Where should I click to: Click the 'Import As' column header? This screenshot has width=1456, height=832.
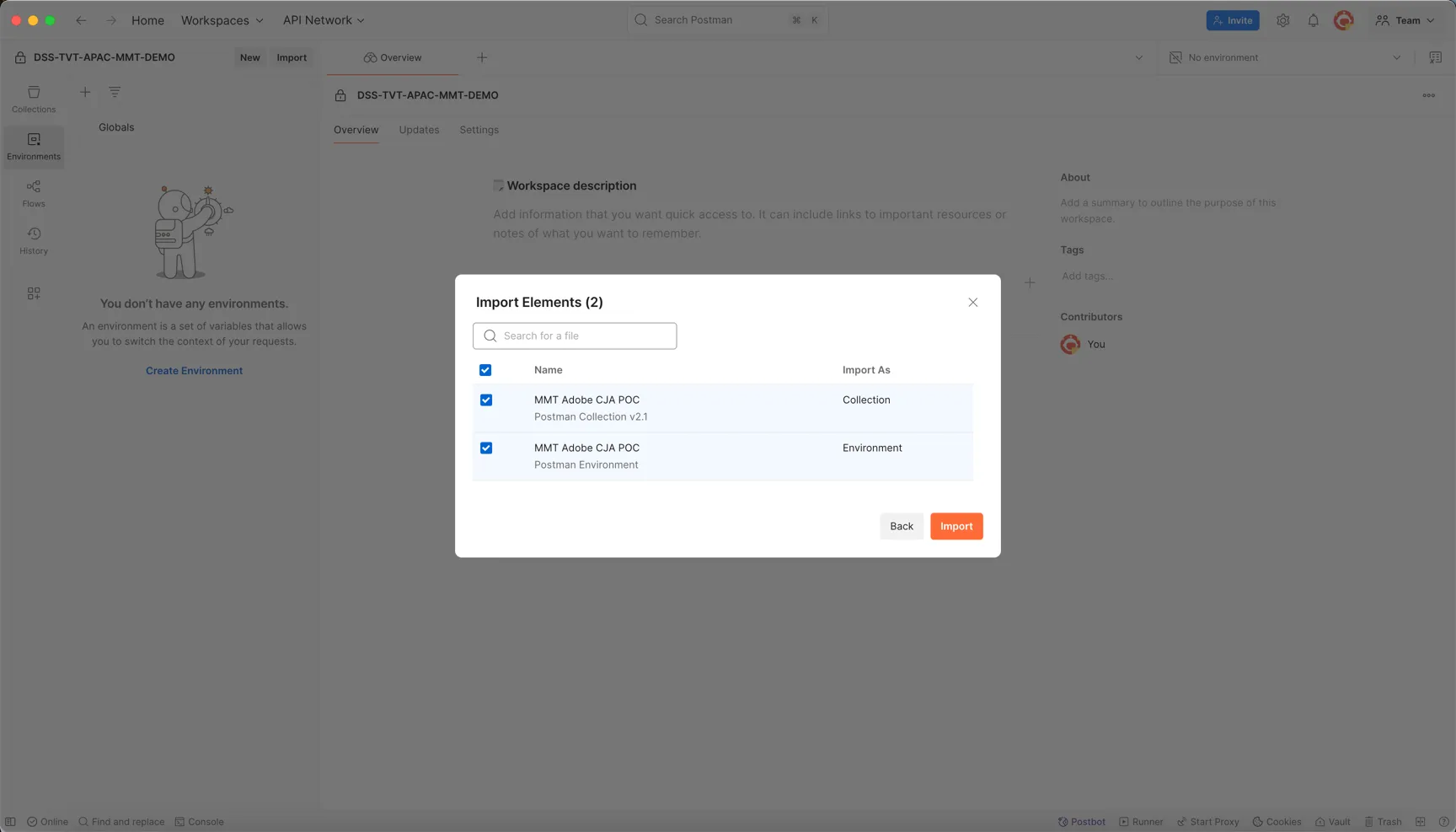pos(866,370)
